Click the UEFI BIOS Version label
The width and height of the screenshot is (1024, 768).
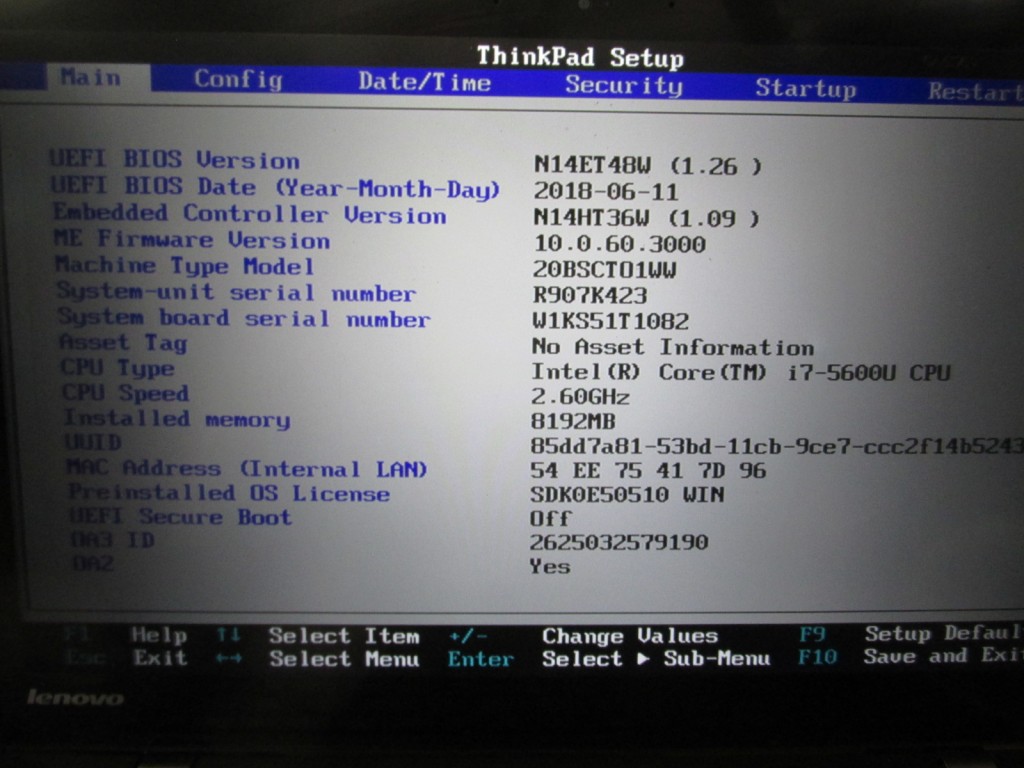click(175, 159)
